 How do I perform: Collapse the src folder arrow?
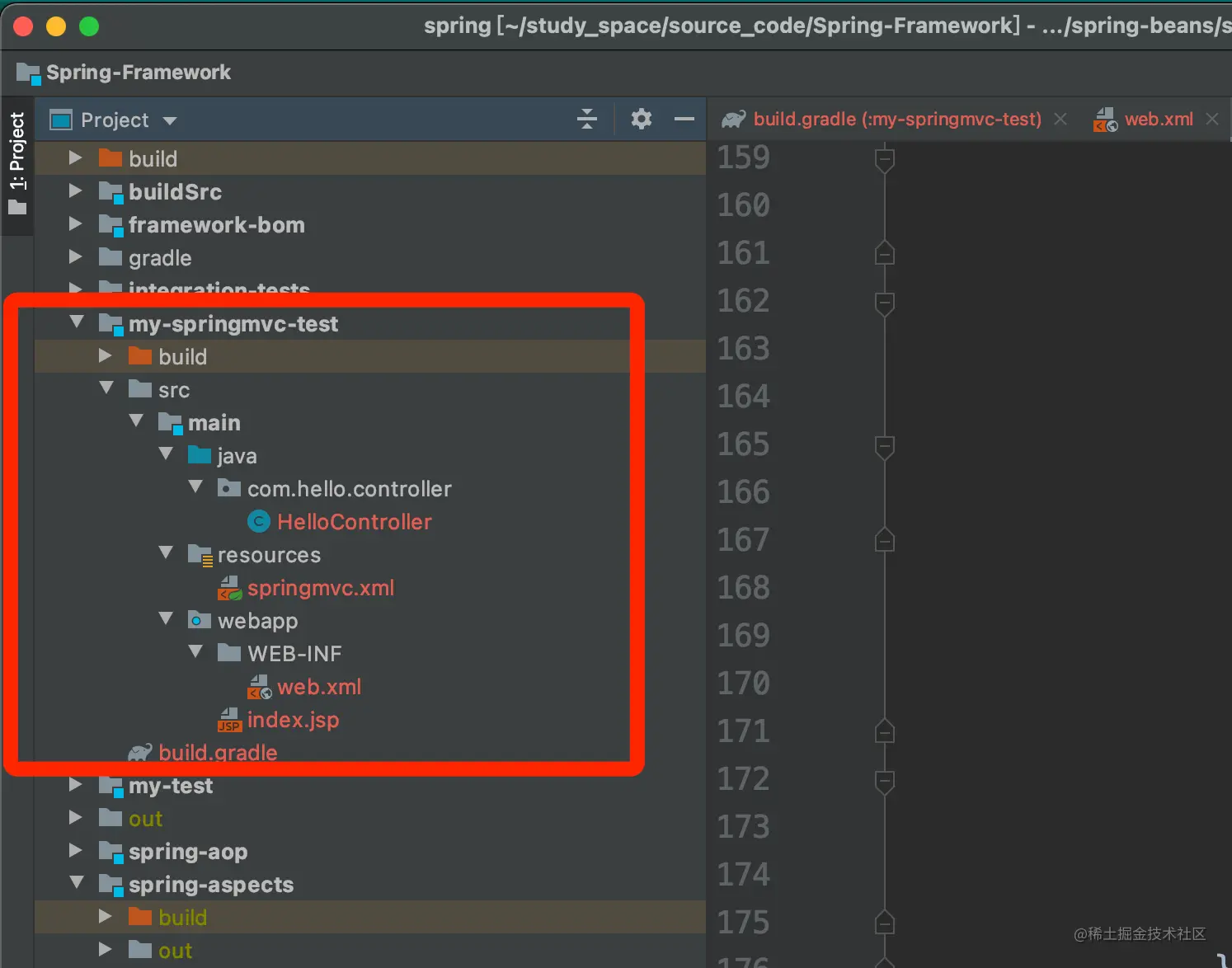[106, 388]
